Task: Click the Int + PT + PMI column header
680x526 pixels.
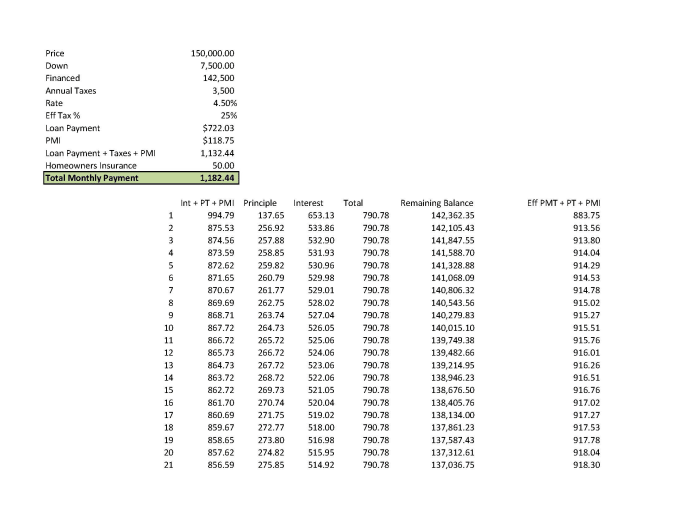Action: [x=207, y=203]
